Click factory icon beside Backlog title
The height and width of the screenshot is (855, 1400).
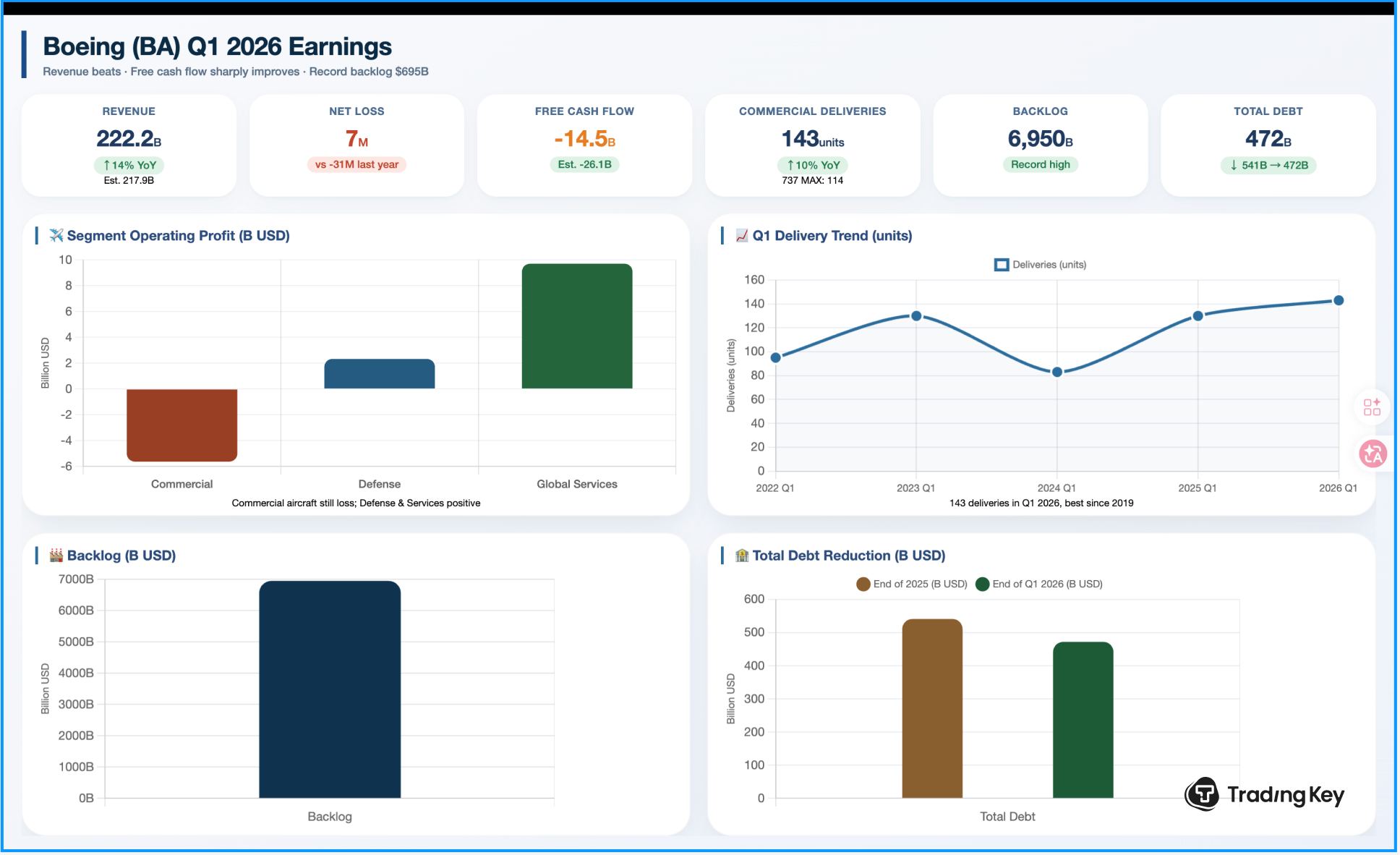56,556
